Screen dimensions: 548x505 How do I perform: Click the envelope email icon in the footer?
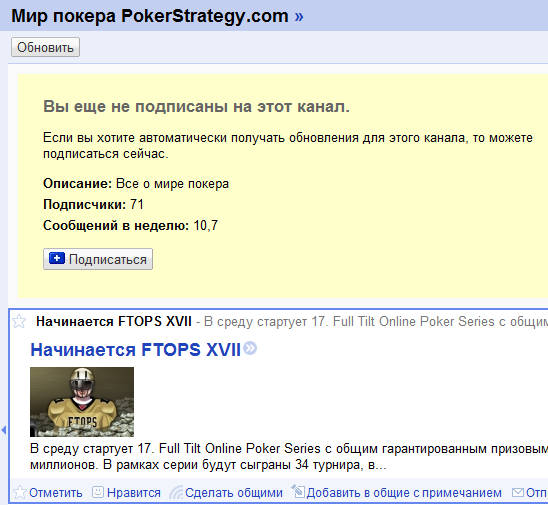(518, 493)
